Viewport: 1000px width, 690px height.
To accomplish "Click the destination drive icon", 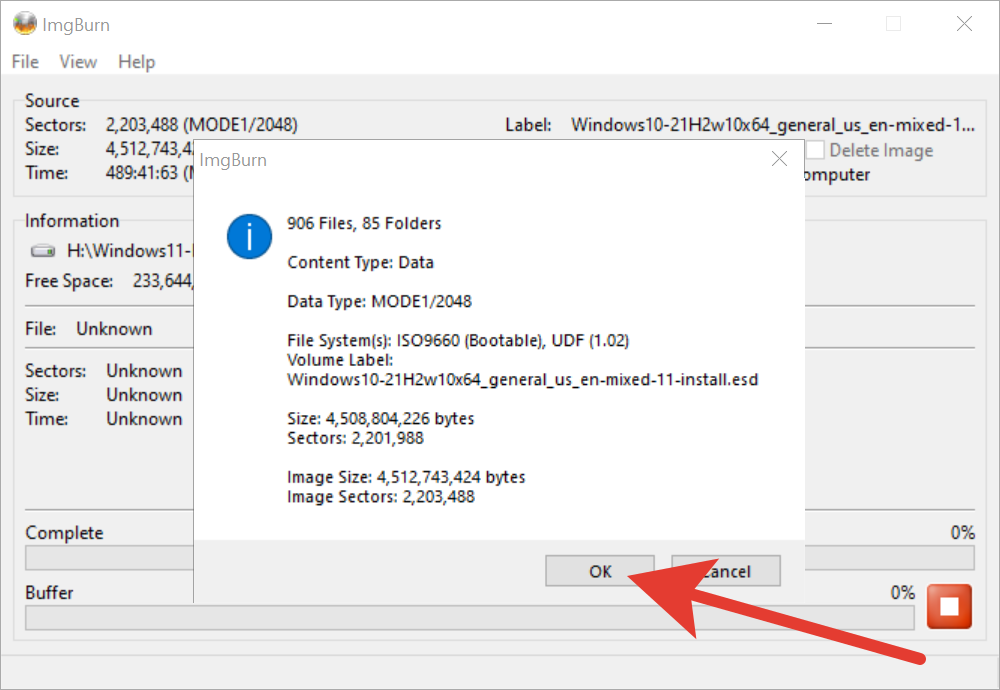I will (43, 251).
